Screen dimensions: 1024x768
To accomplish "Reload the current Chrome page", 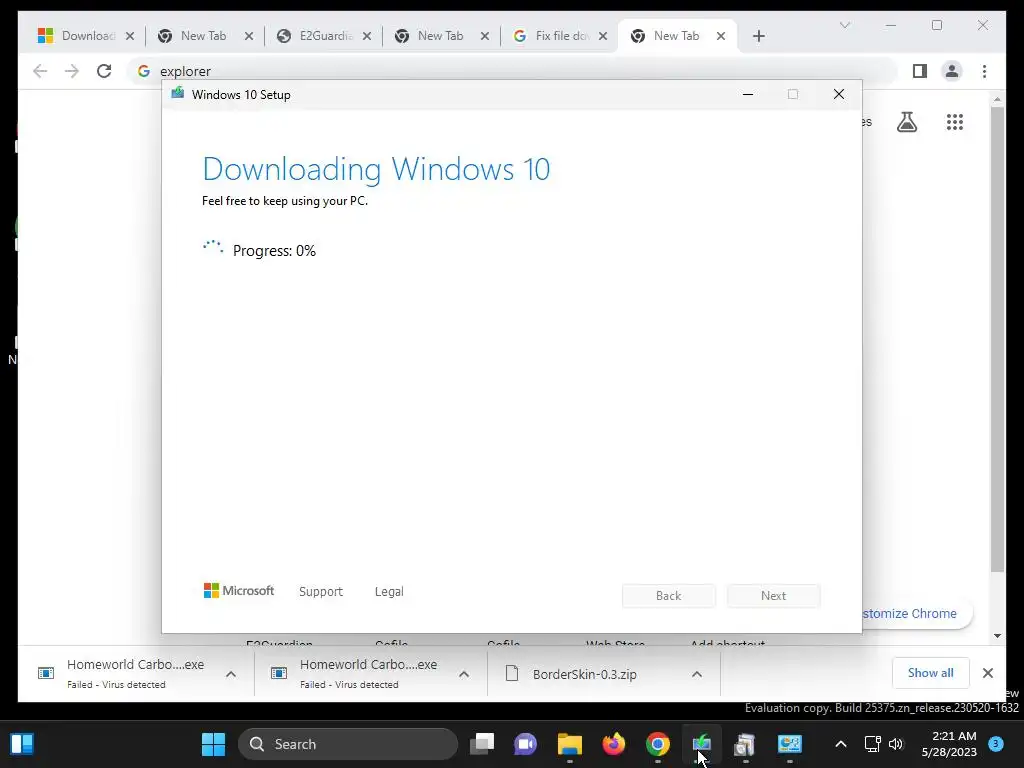I will (104, 71).
